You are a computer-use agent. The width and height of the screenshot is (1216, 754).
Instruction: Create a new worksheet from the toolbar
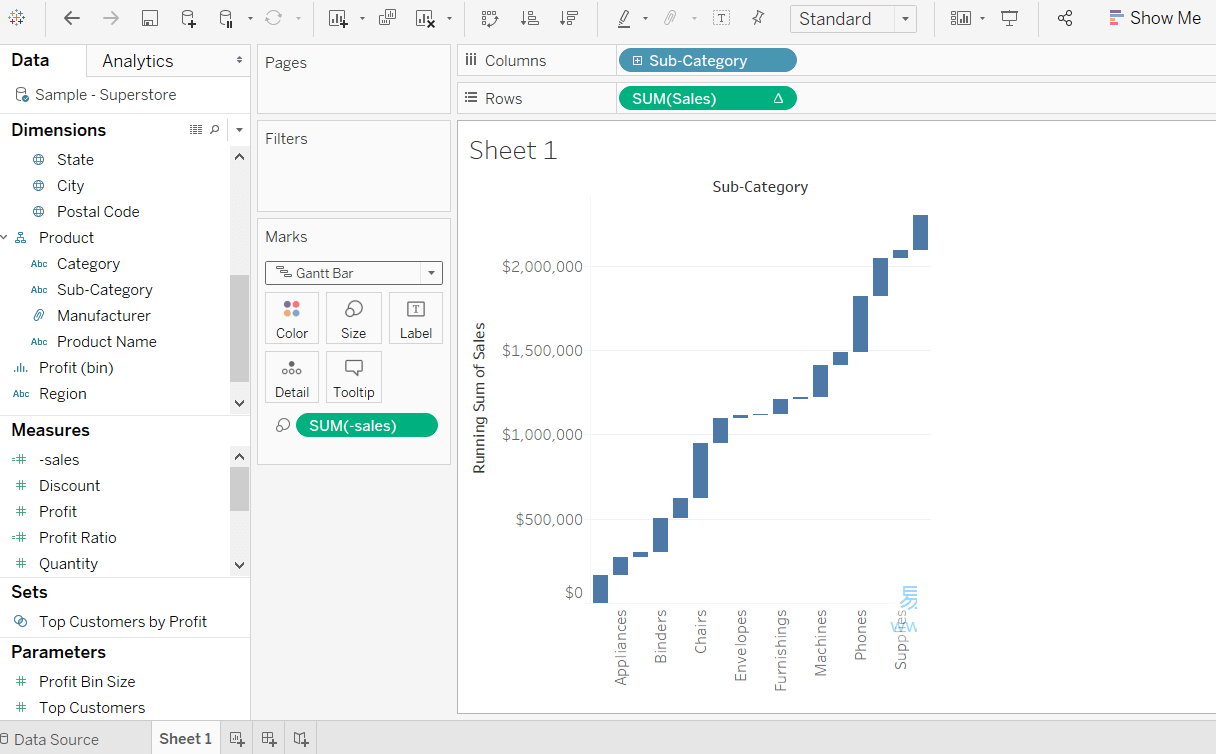(x=338, y=18)
